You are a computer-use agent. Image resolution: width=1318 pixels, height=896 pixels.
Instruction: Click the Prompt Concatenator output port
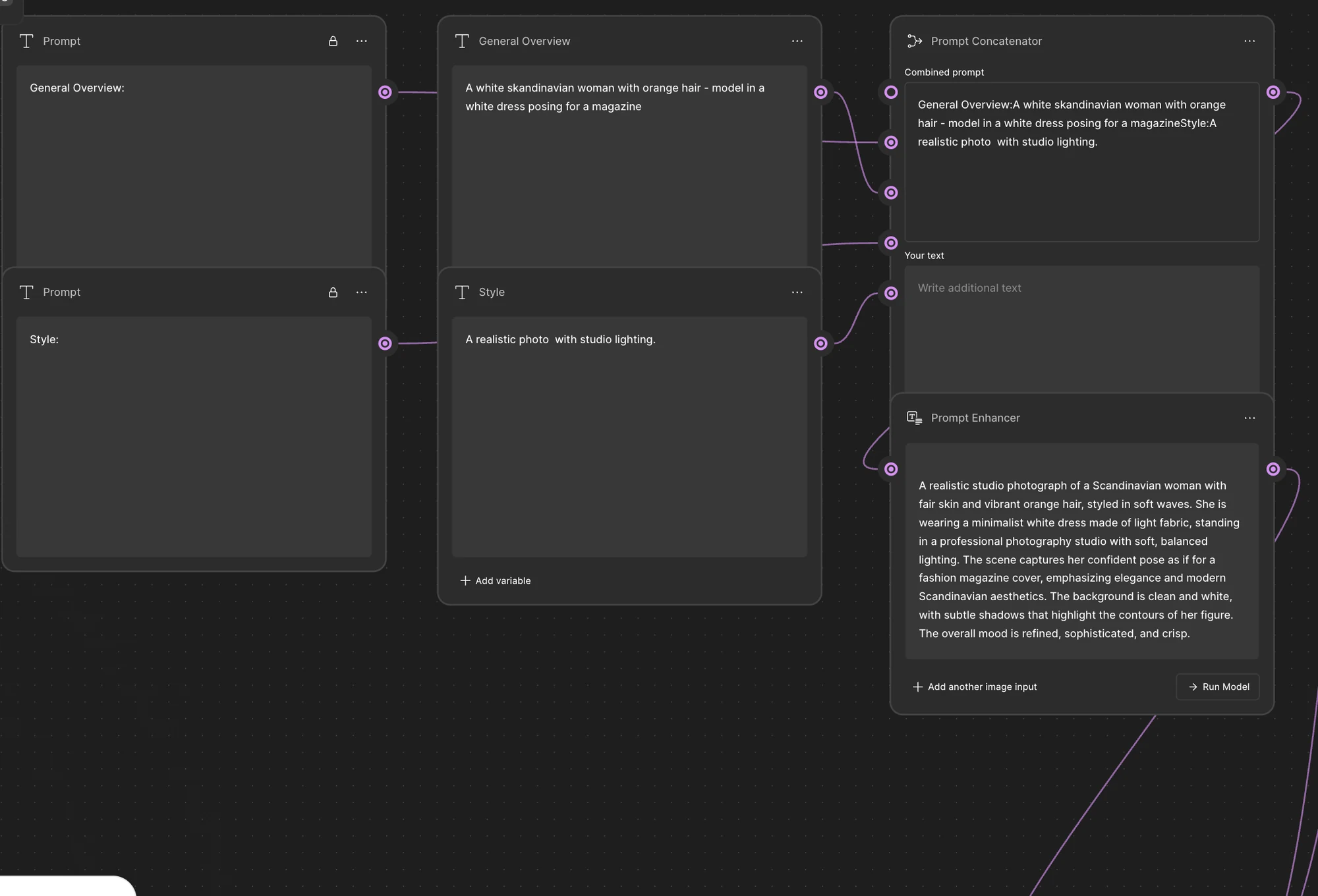[x=1273, y=92]
